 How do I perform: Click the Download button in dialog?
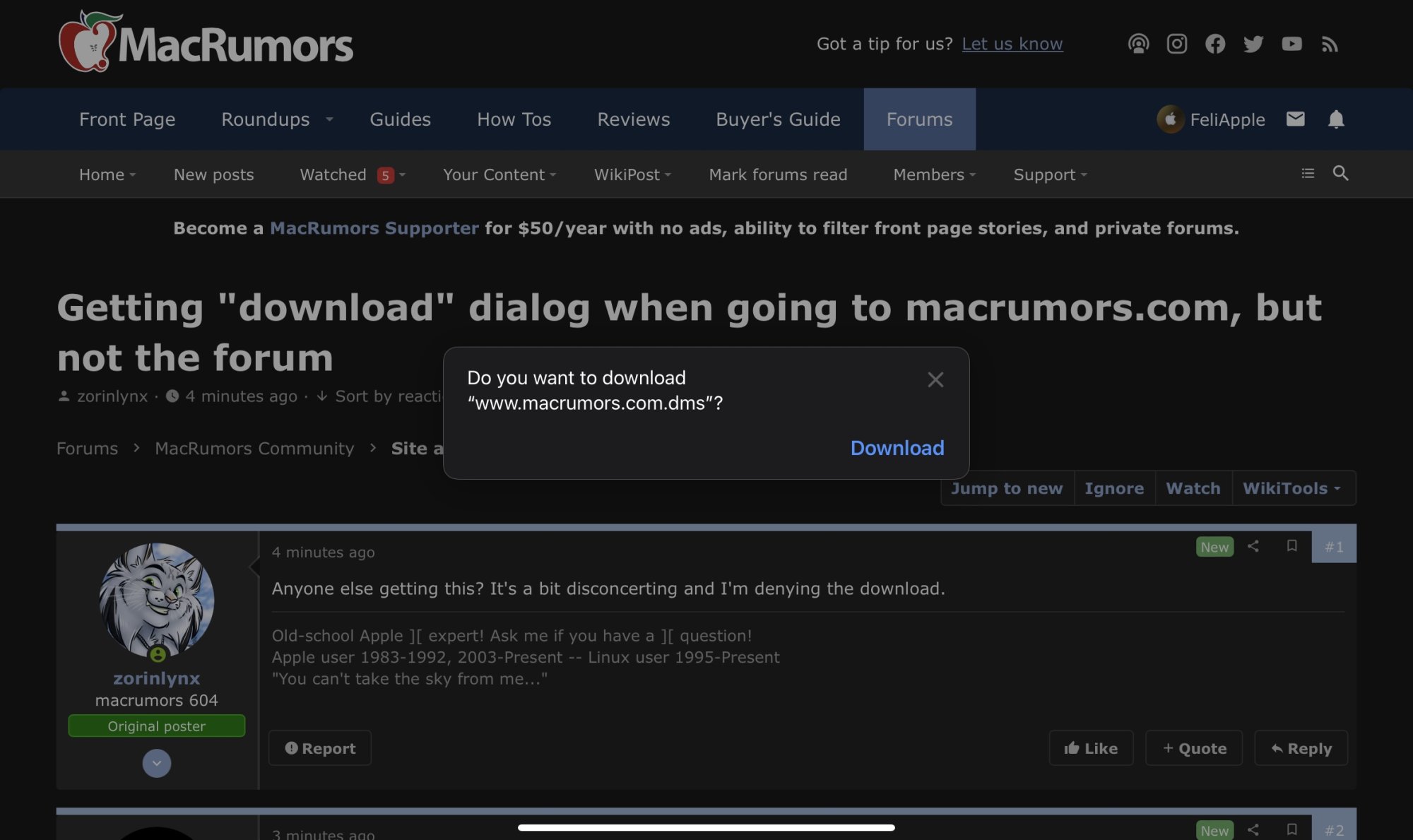point(897,448)
